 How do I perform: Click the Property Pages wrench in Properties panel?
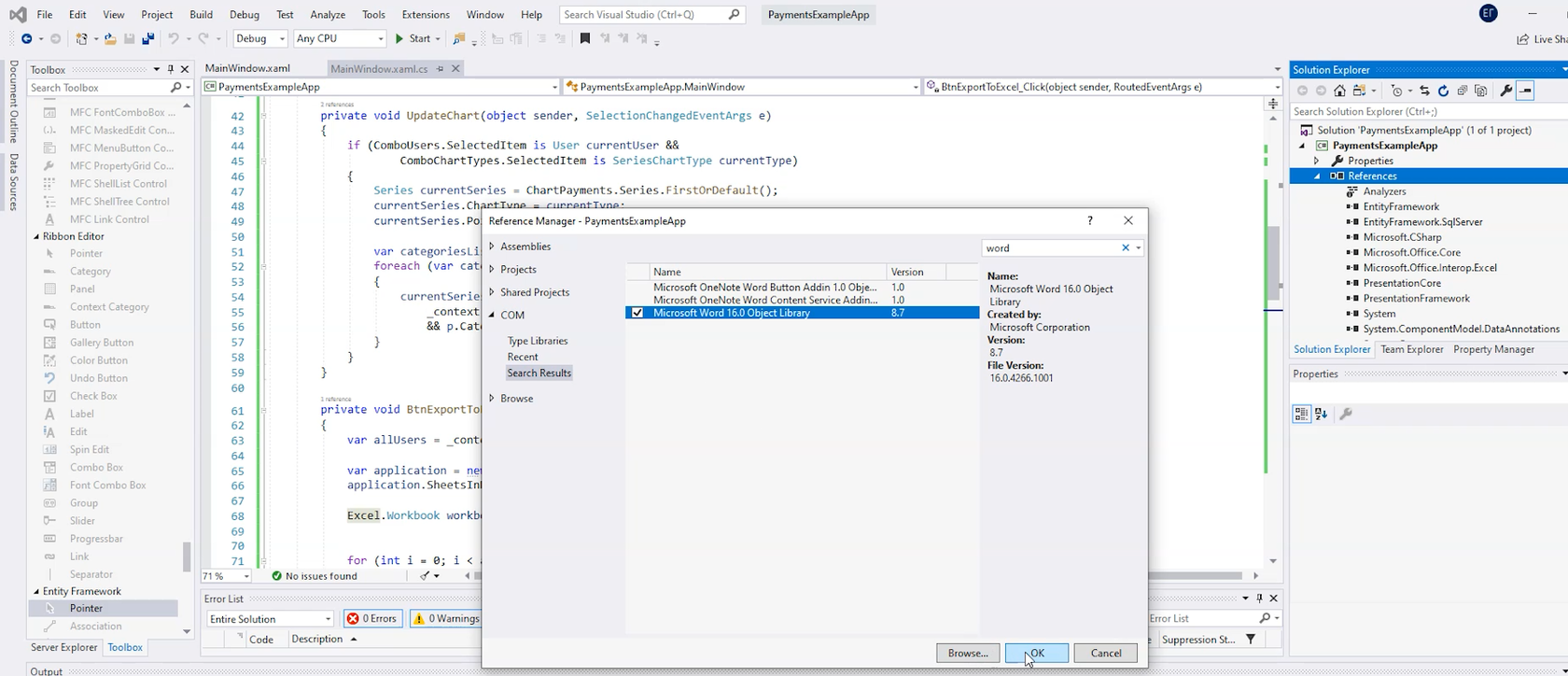tap(1346, 414)
